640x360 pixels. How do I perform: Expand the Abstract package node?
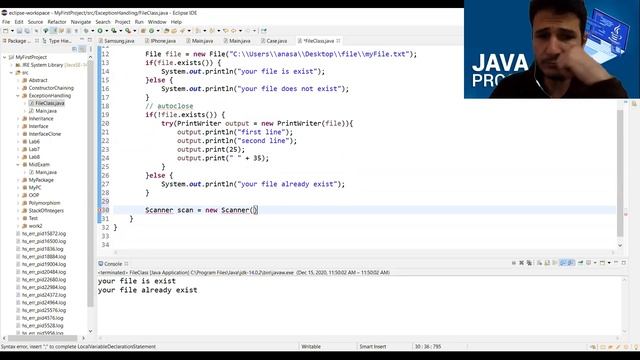pos(18,80)
